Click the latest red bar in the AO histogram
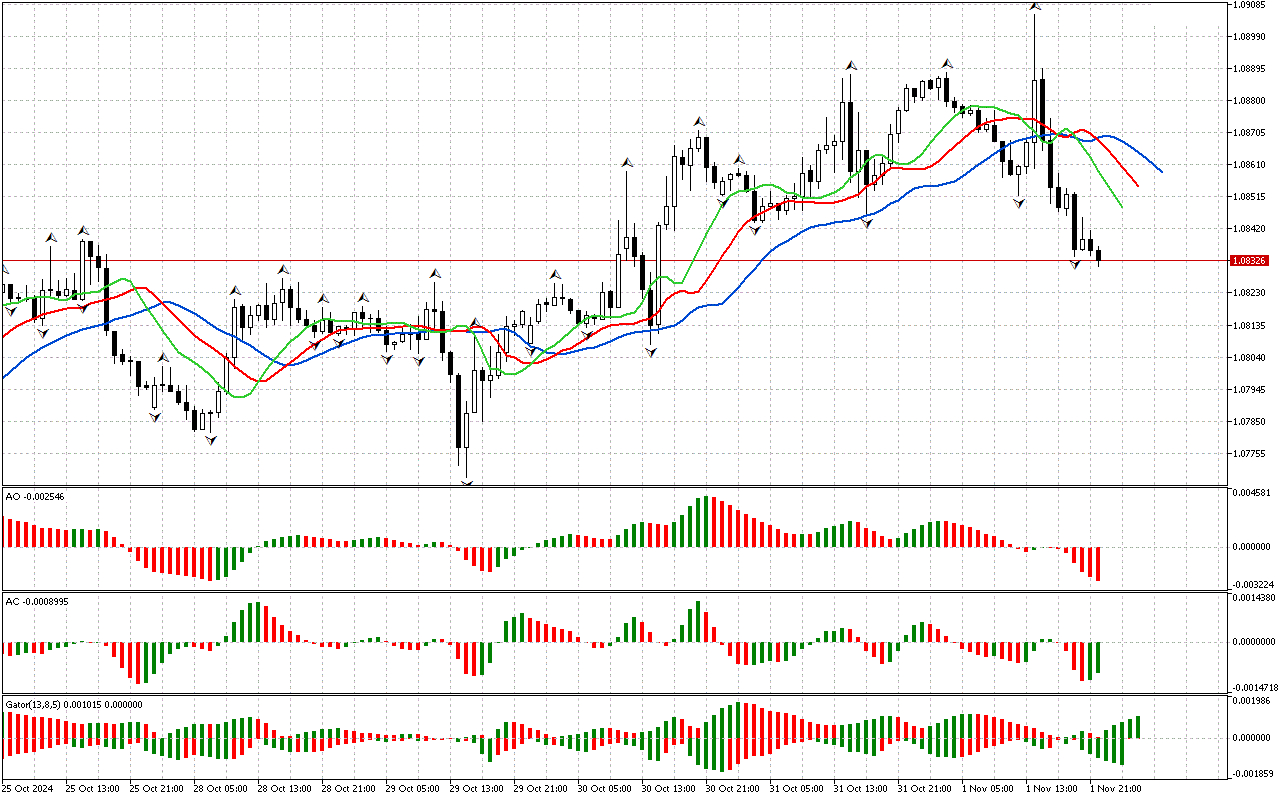 click(1098, 564)
